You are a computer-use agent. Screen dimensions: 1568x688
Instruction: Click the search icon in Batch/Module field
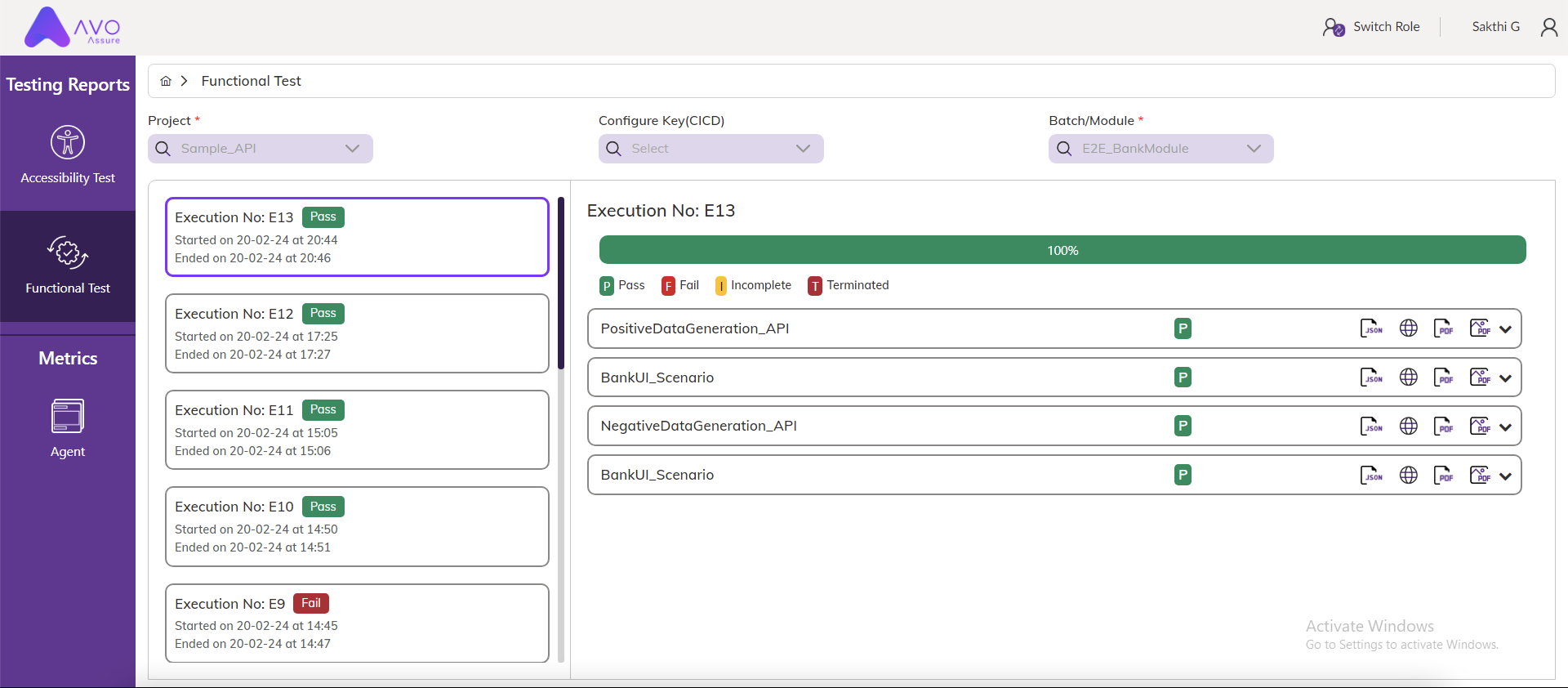click(1064, 149)
